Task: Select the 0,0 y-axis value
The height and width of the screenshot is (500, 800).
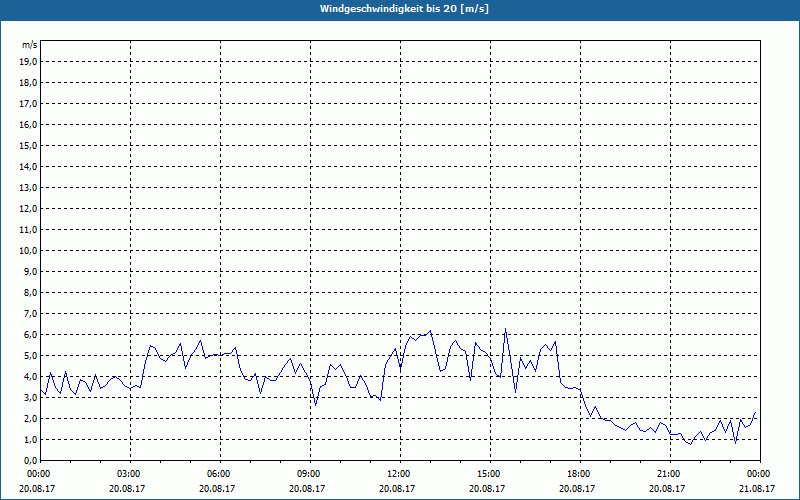Action: 30,460
